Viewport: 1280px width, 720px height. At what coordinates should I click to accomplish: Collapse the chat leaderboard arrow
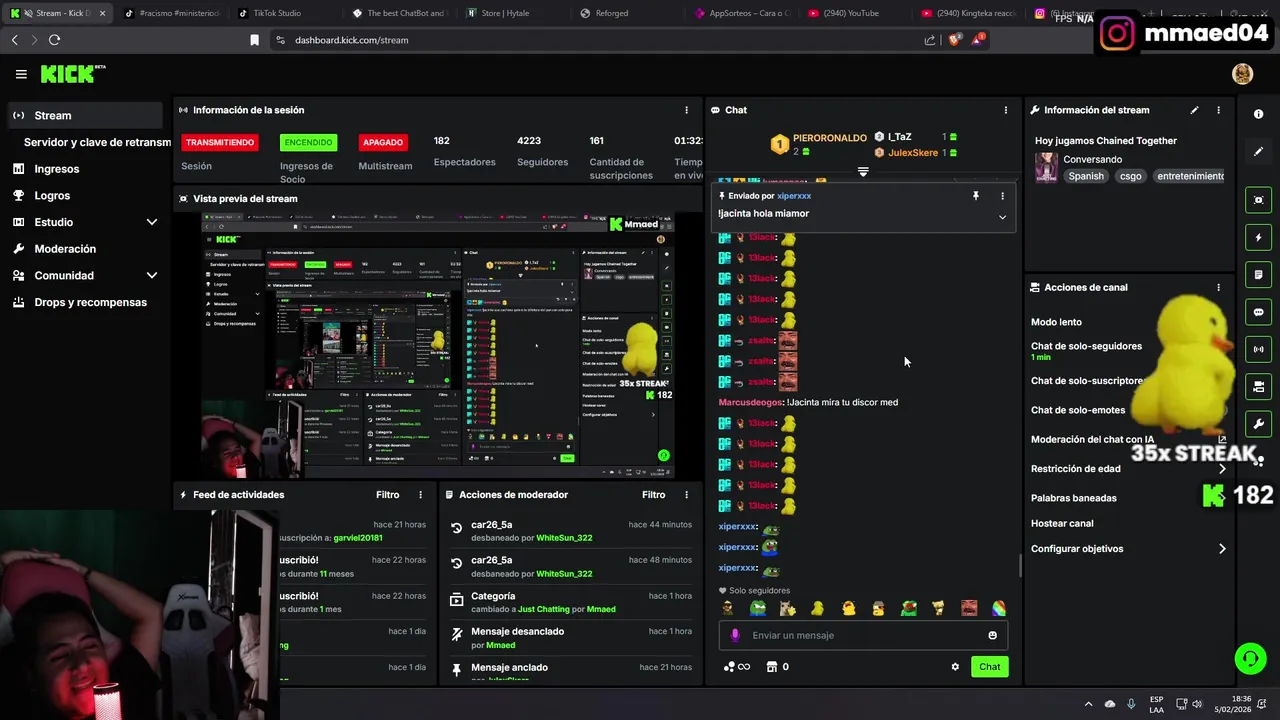[x=863, y=172]
